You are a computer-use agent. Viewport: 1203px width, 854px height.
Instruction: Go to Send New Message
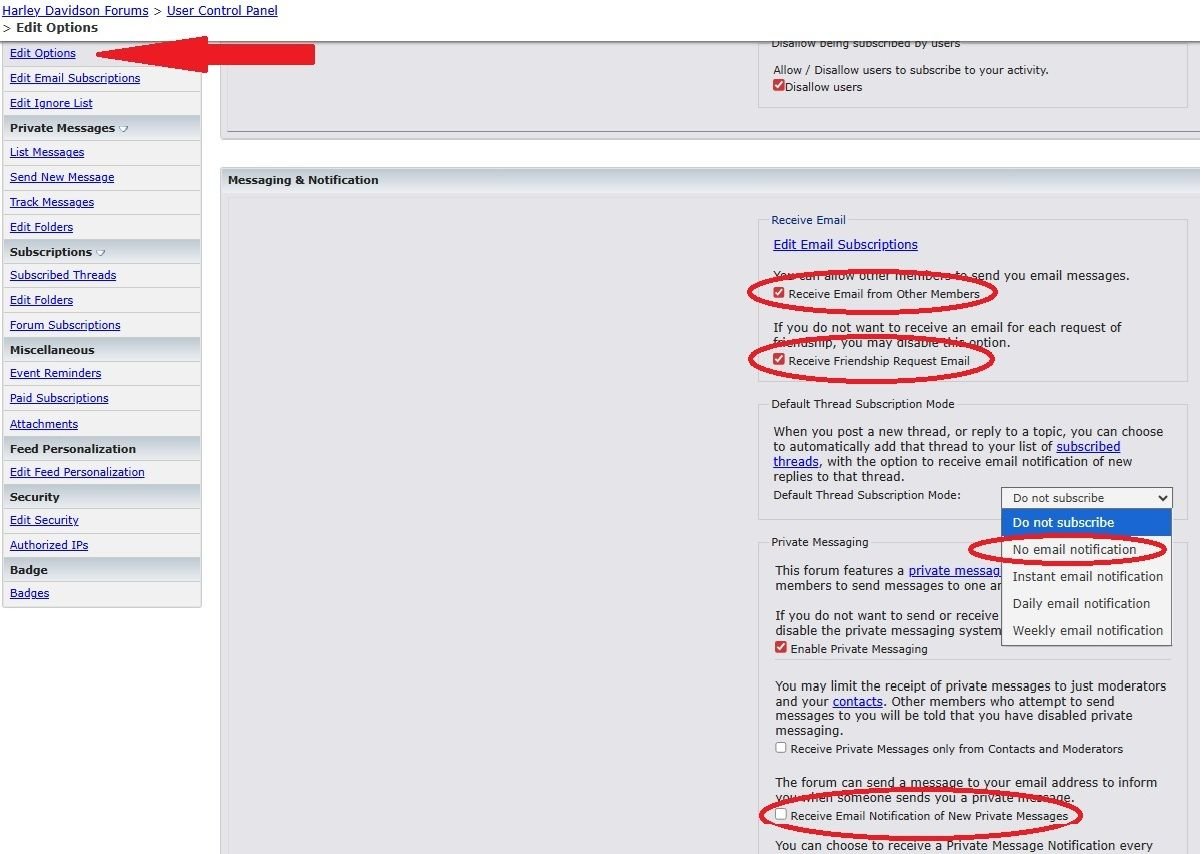pyautogui.click(x=62, y=177)
